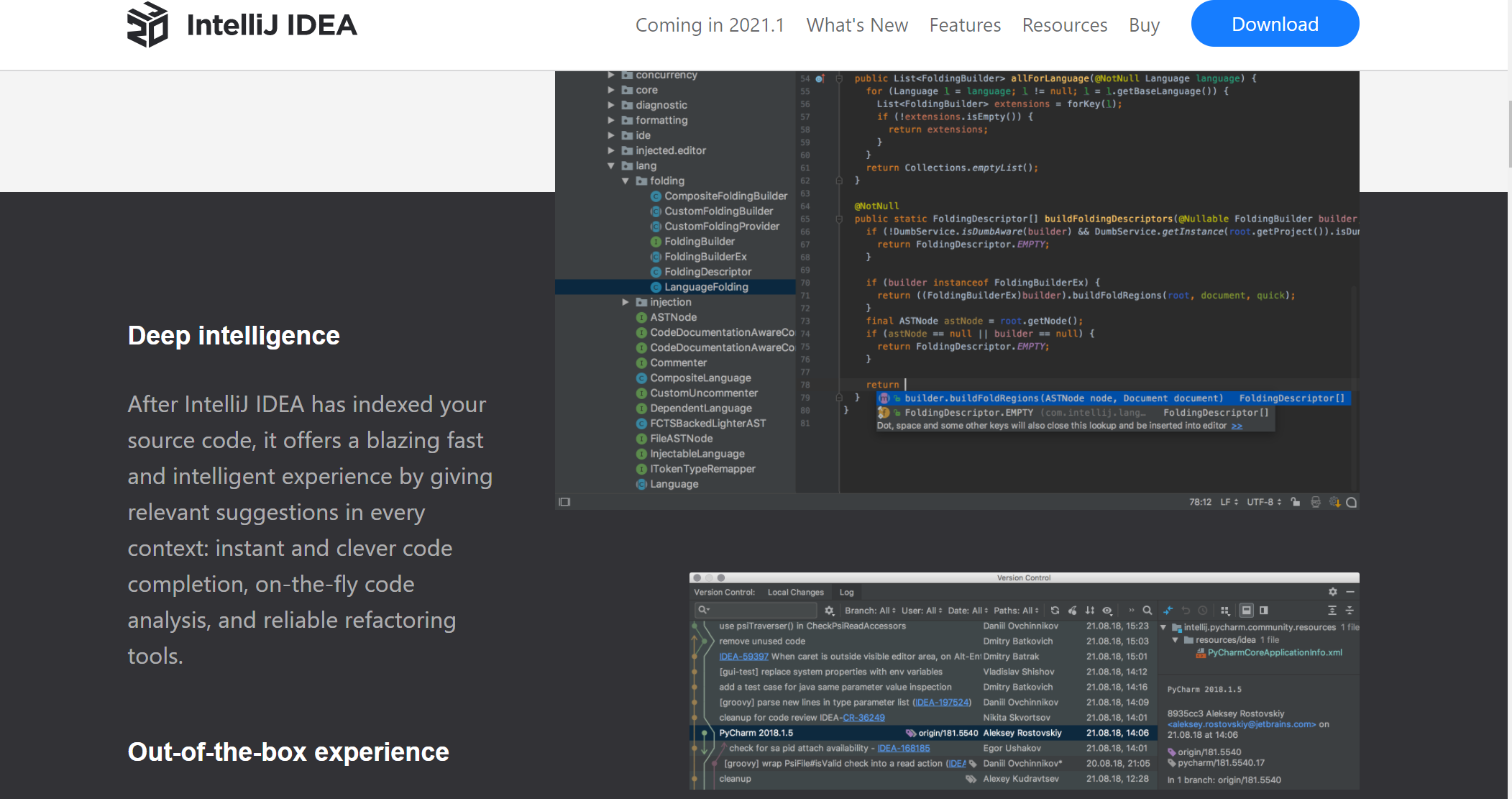Open the Branch: All filter dropdown
Viewport: 1512px width, 799px height.
click(x=870, y=611)
